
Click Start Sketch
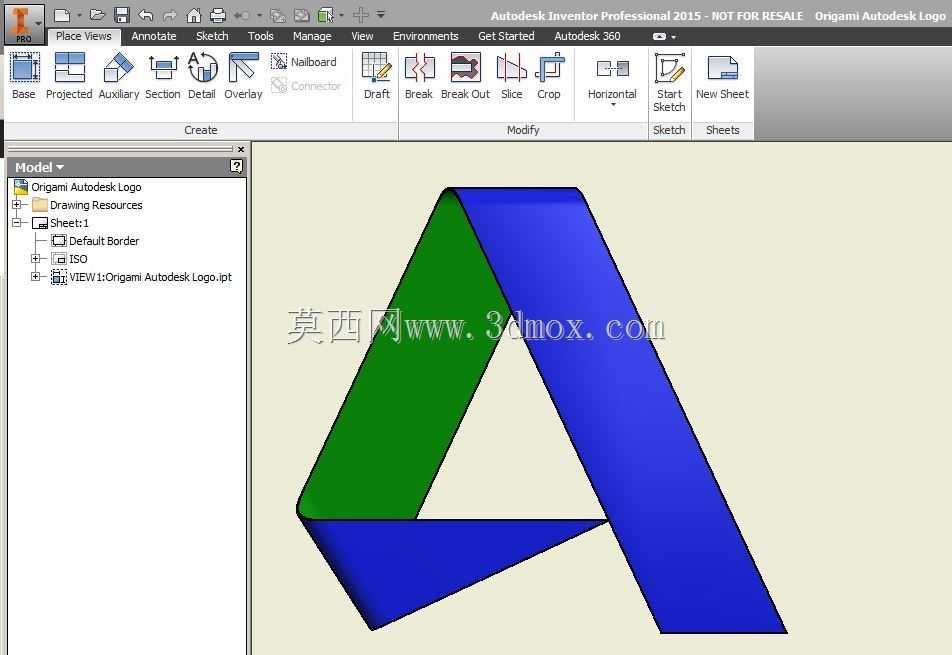tap(669, 82)
